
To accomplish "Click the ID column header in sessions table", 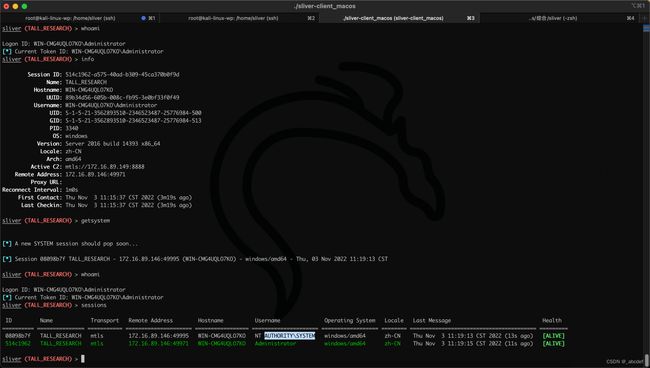I will (9, 320).
